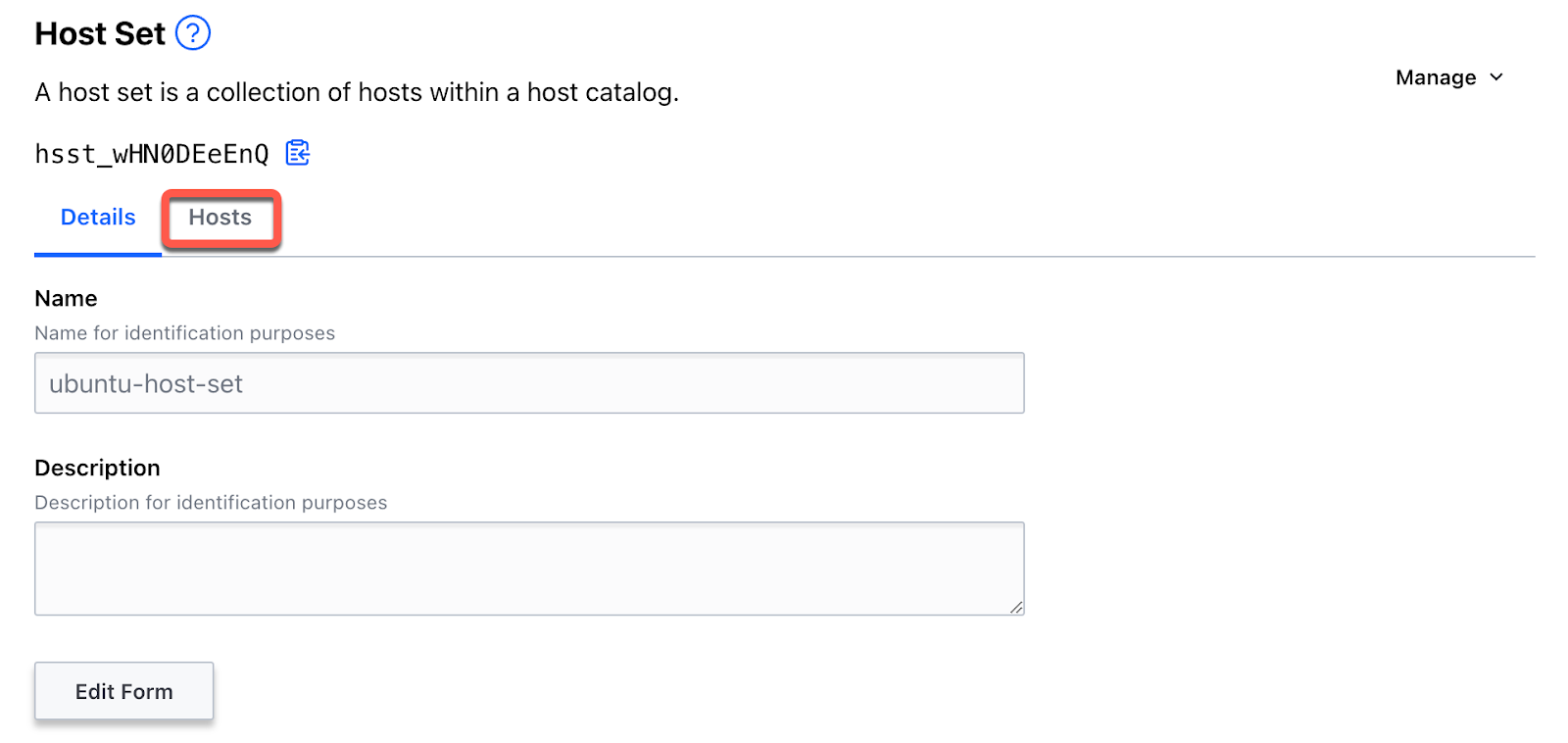Image resolution: width=1568 pixels, height=743 pixels.
Task: Click the blue circled question mark beside Host Set
Action: click(193, 32)
